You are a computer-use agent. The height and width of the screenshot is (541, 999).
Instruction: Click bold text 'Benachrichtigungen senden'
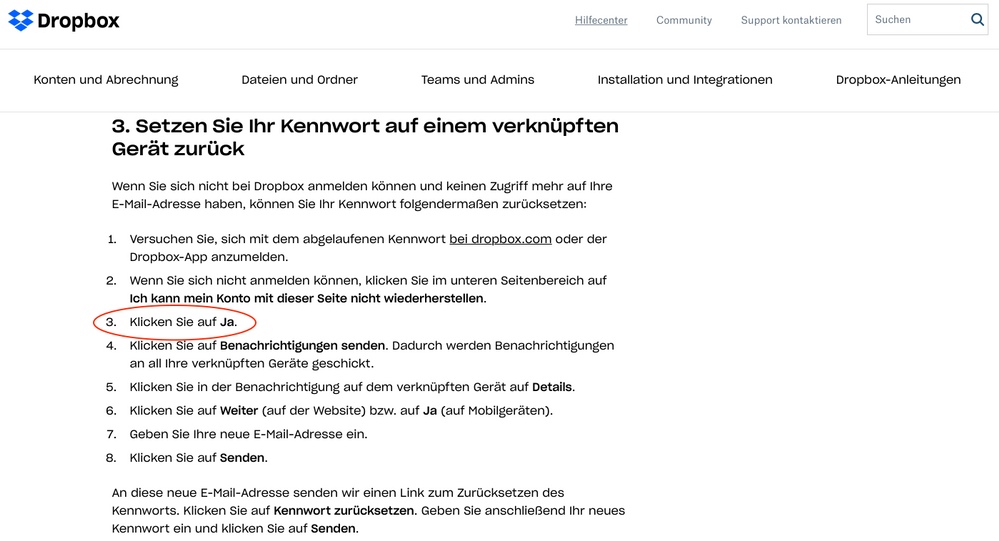click(x=303, y=345)
